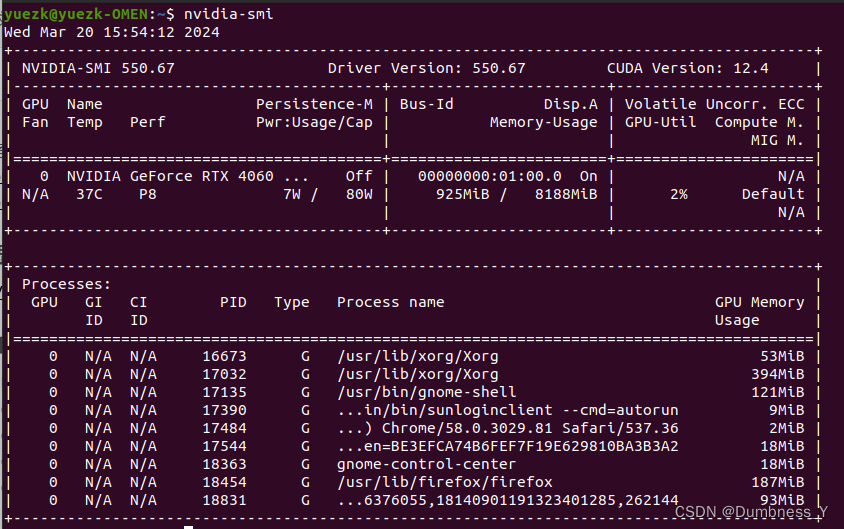The height and width of the screenshot is (529, 844).
Task: Click PID '17390' in process list
Action: pyautogui.click(x=224, y=410)
